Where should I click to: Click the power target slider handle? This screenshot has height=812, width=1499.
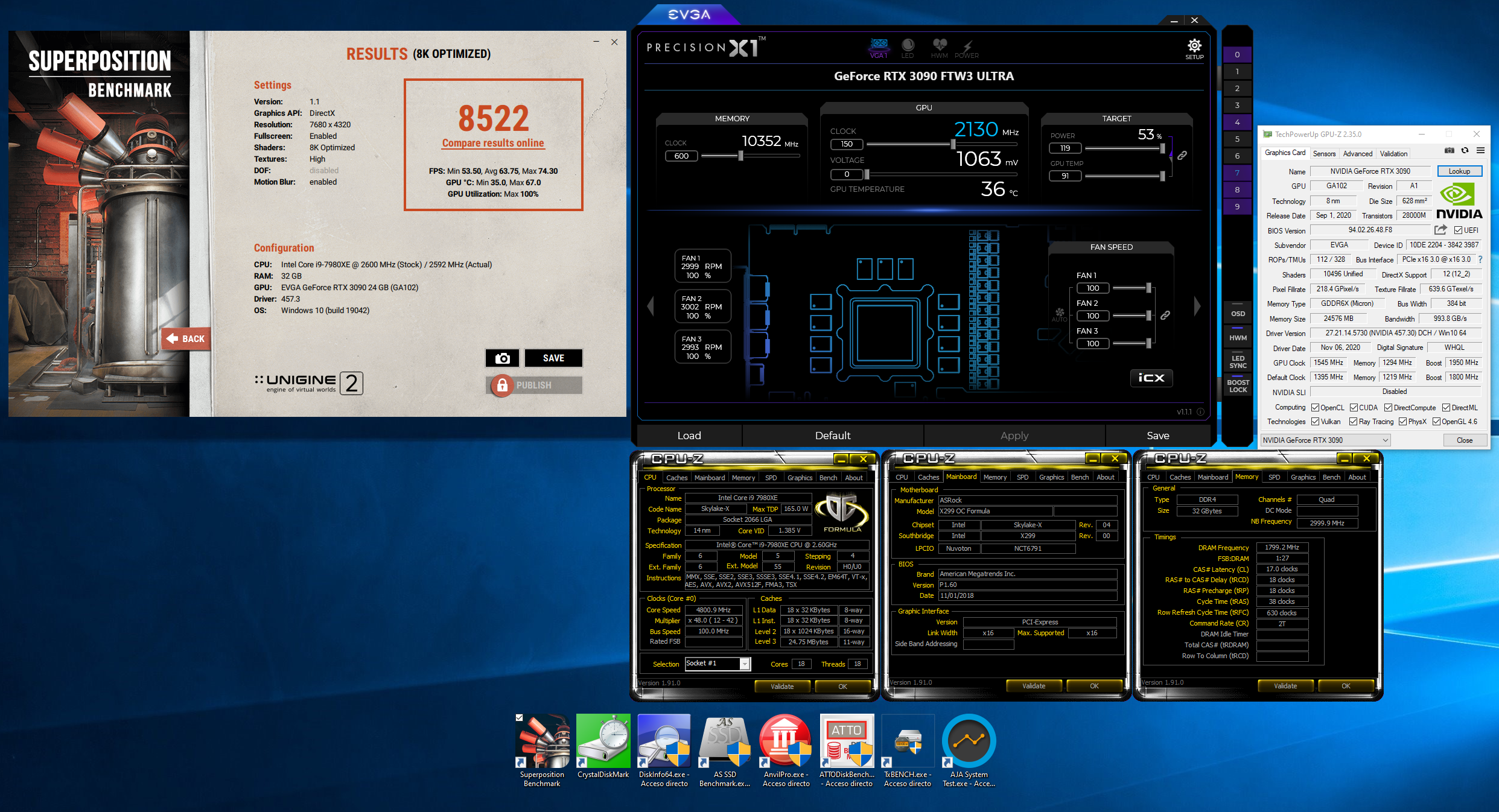1162,148
